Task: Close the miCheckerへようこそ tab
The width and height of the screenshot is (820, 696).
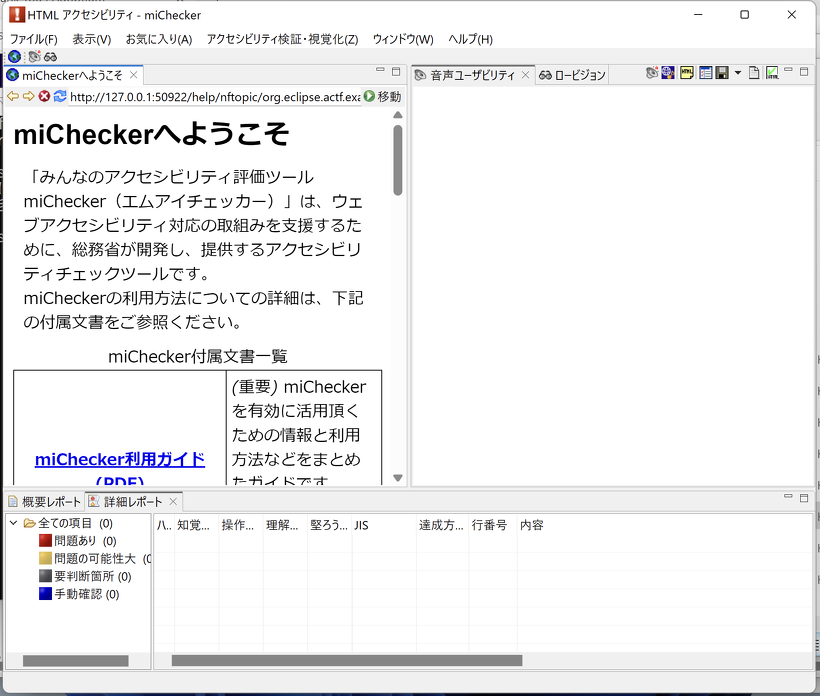Action: click(x=134, y=75)
